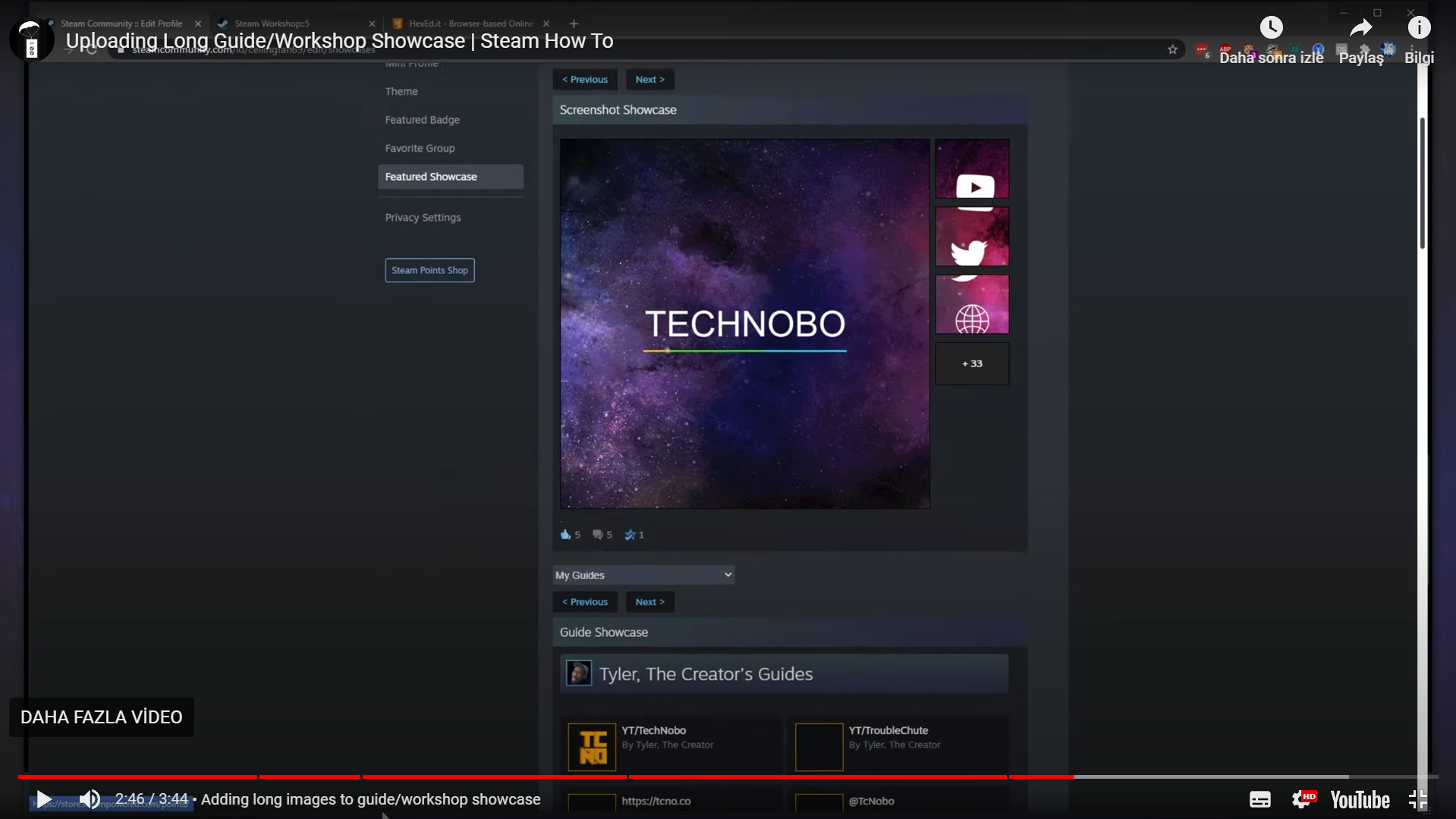Click the comments bubble icon
Viewport: 1456px width, 819px height.
[x=597, y=534]
